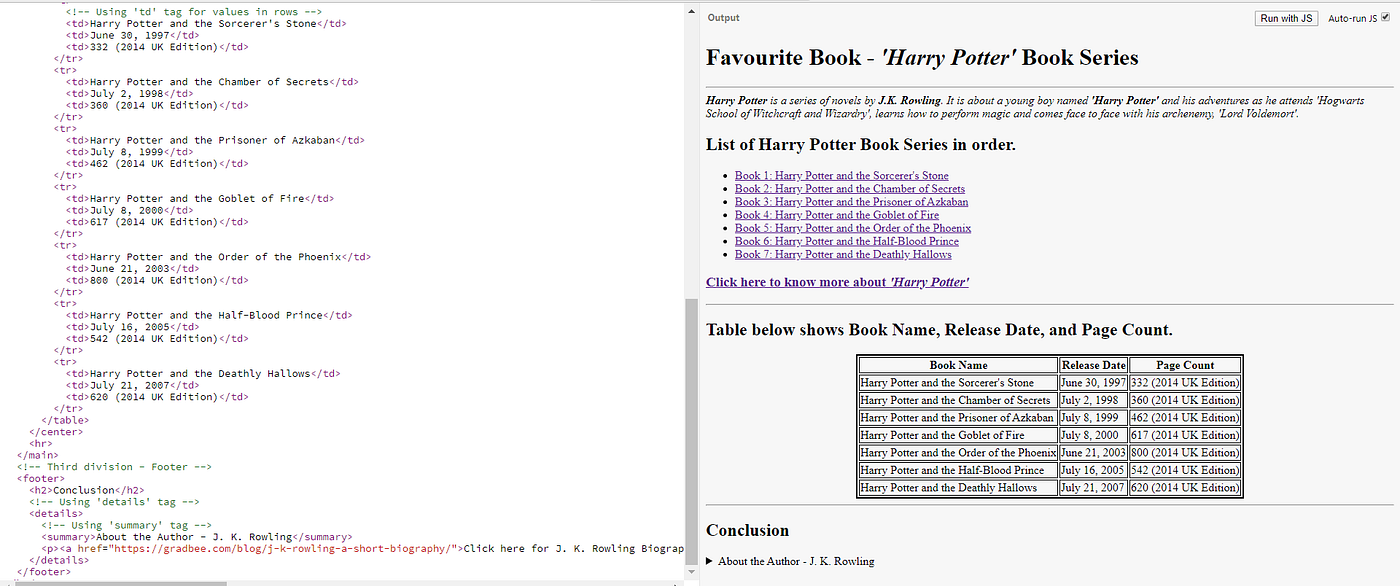This screenshot has height=586, width=1400.
Task: Click the "Conclusion" heading in the output
Action: click(747, 530)
